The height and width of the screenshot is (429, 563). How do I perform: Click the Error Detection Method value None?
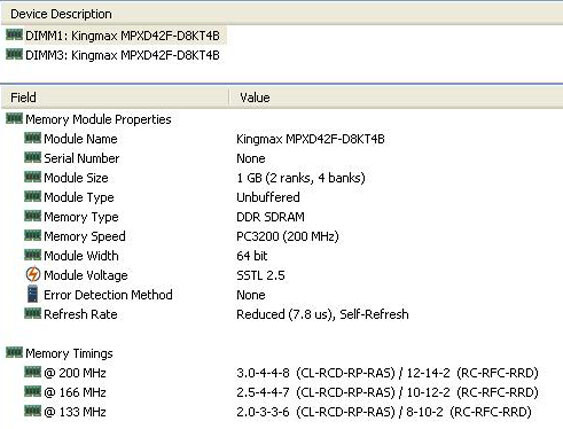(x=251, y=295)
